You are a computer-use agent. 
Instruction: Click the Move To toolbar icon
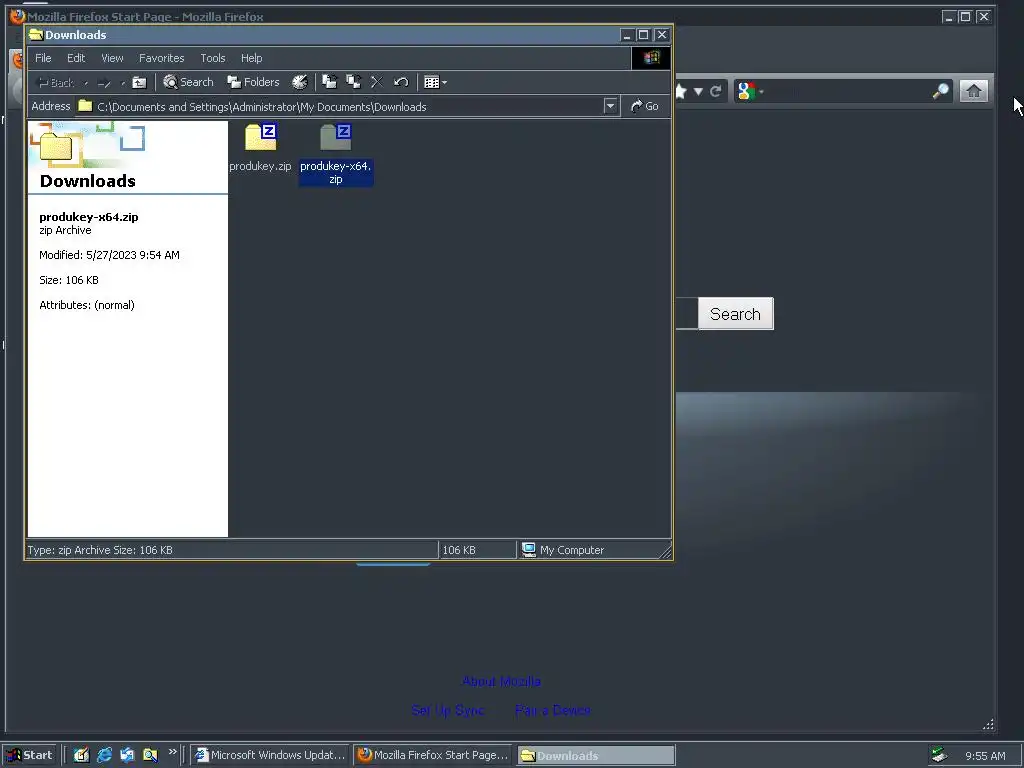330,82
